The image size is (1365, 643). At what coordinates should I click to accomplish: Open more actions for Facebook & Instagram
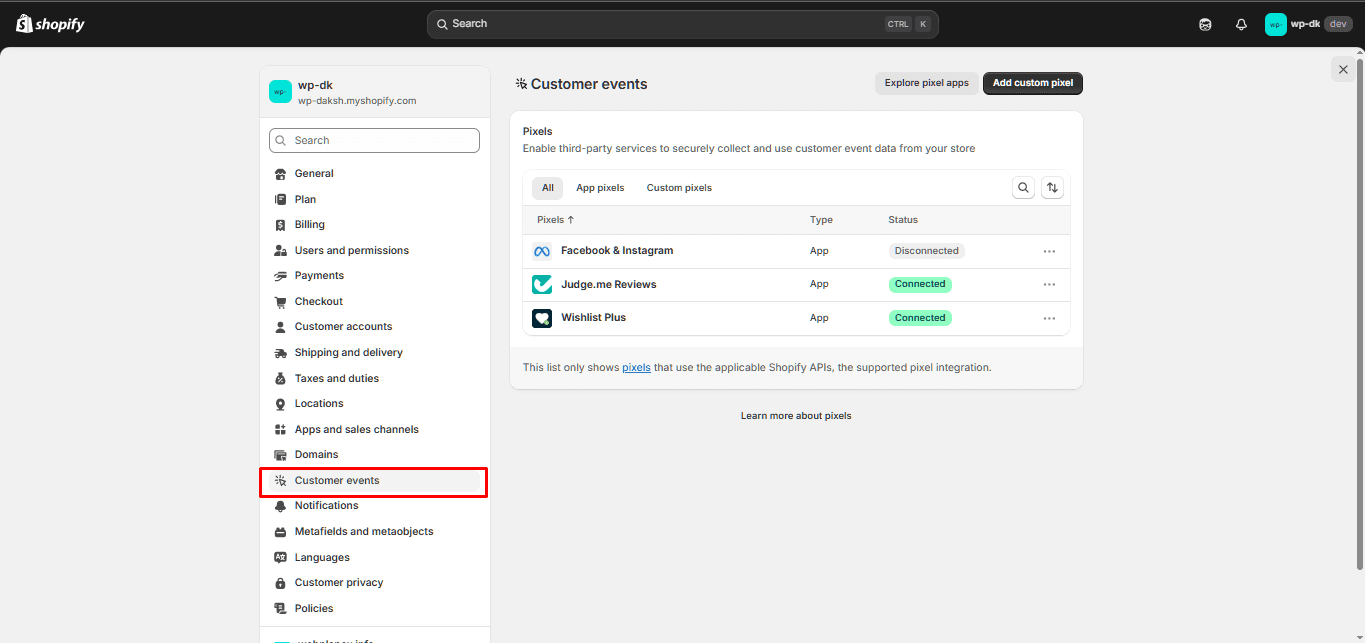1049,251
